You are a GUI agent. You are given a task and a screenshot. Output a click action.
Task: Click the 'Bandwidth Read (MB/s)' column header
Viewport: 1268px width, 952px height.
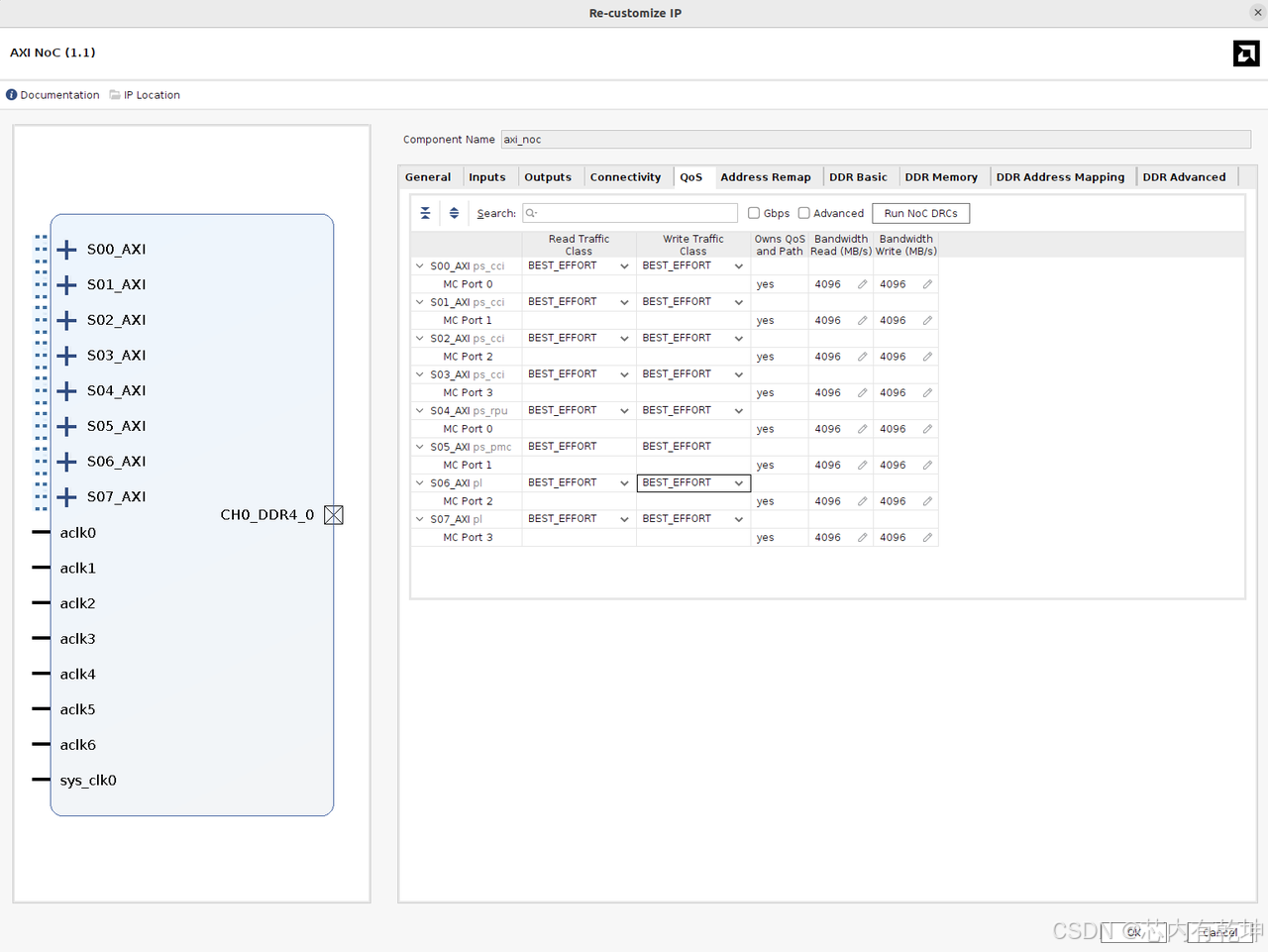point(841,245)
